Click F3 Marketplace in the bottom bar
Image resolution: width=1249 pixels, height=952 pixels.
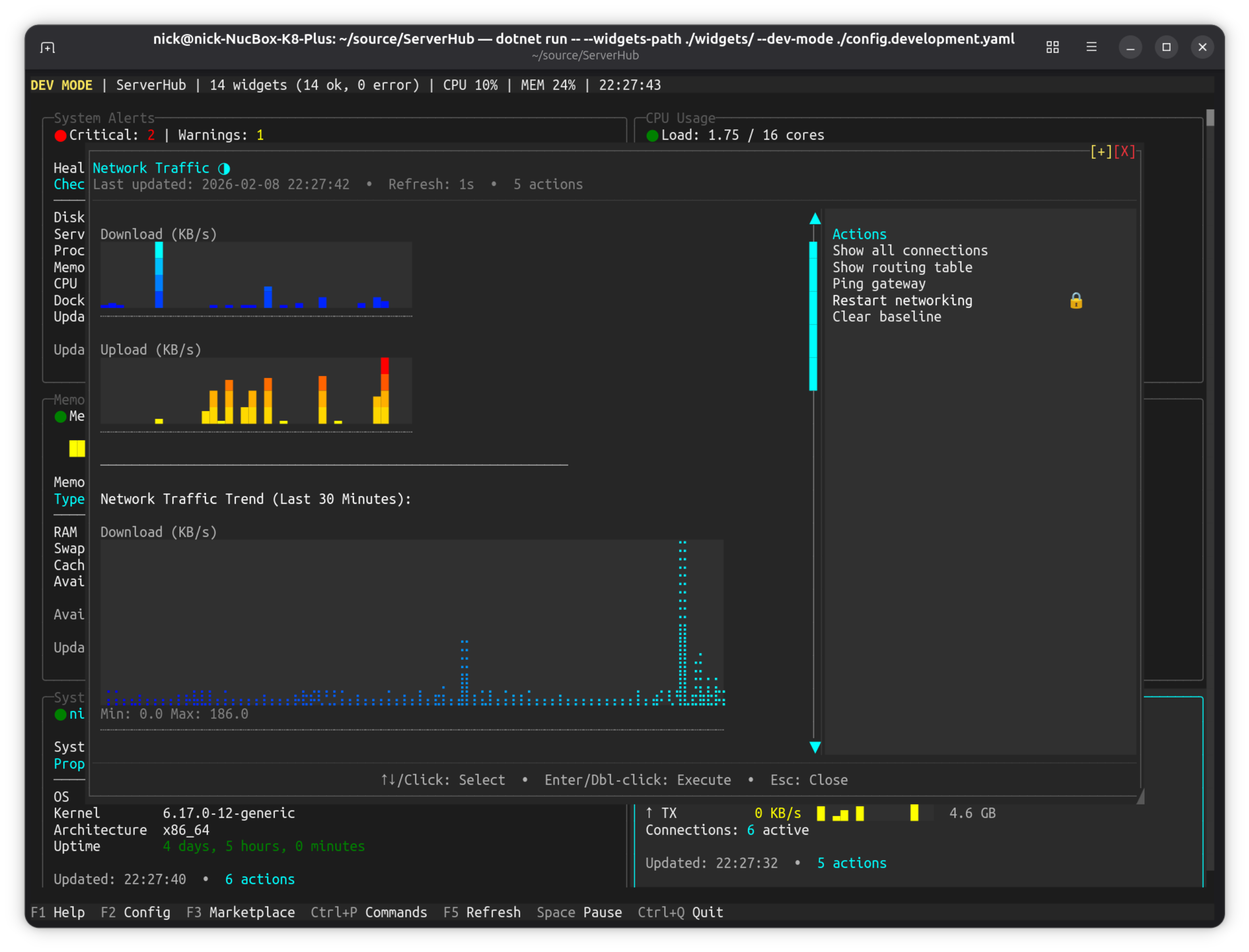pos(241,912)
